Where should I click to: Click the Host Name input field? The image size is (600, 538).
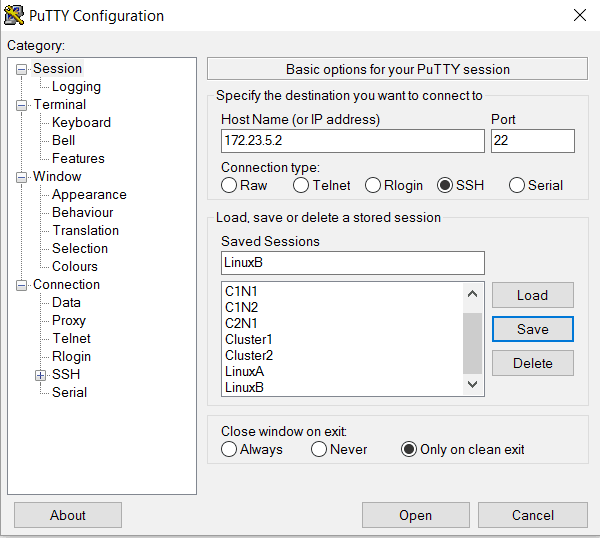click(x=352, y=141)
